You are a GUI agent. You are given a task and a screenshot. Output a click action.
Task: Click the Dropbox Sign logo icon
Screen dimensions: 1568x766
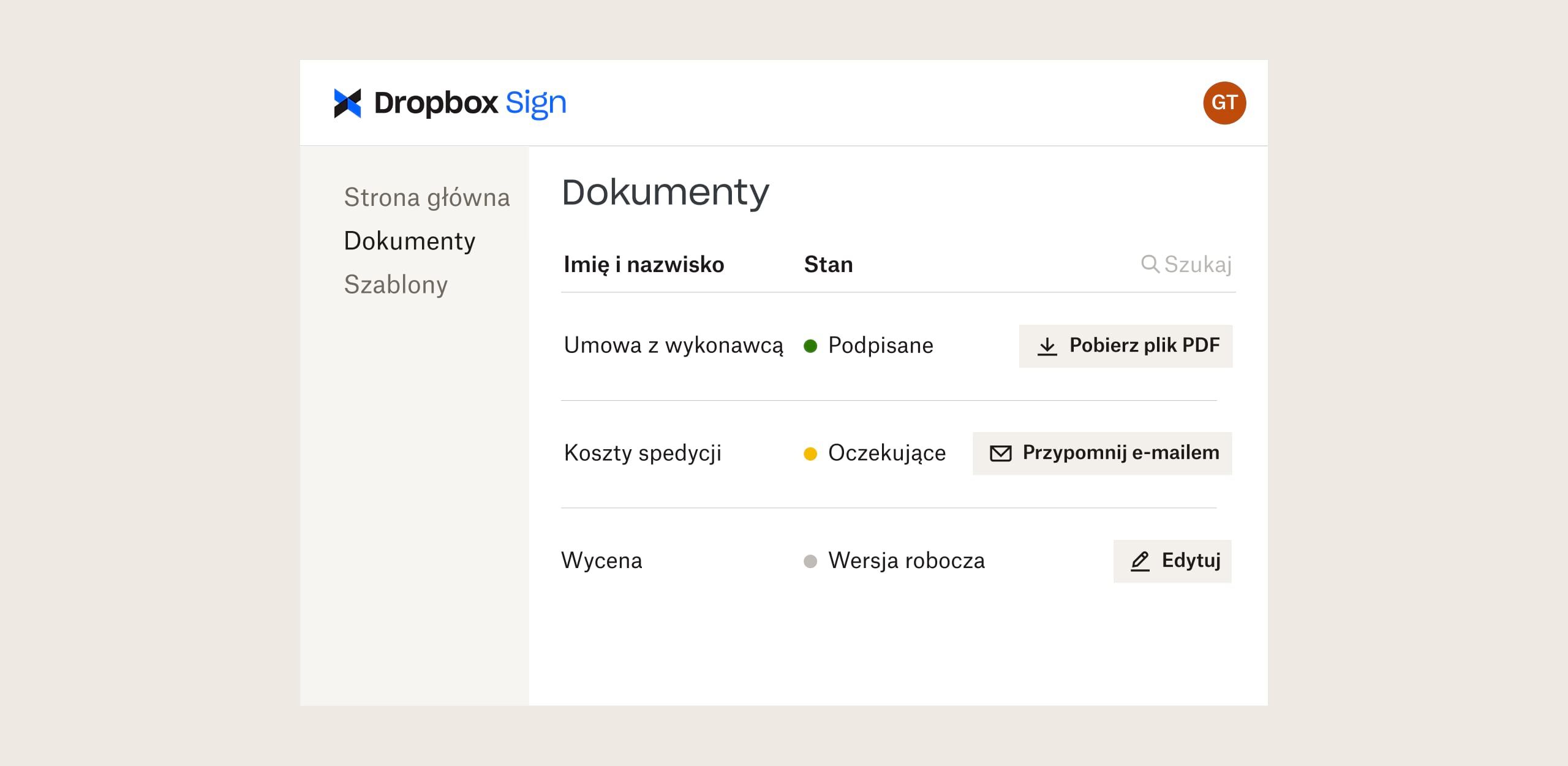(347, 103)
